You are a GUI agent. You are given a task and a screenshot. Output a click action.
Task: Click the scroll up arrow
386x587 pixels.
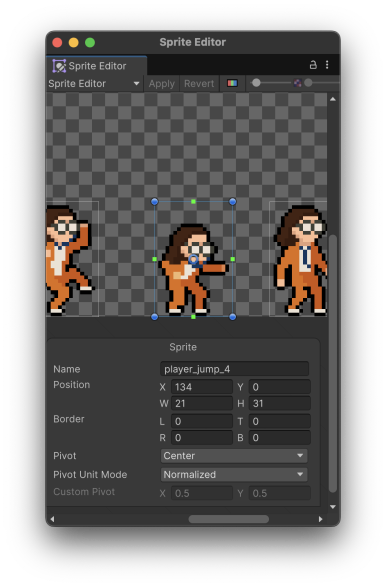[x=333, y=99]
